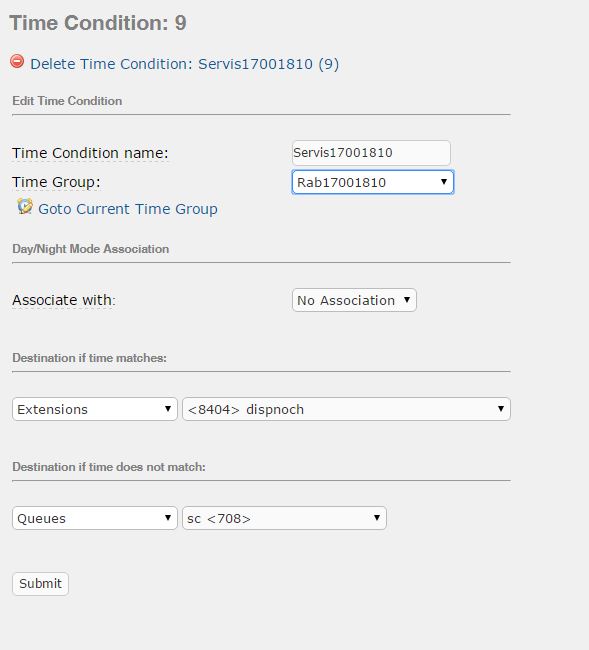The height and width of the screenshot is (650, 589).
Task: Click the Goto Current Time Group clock icon
Action: point(25,206)
